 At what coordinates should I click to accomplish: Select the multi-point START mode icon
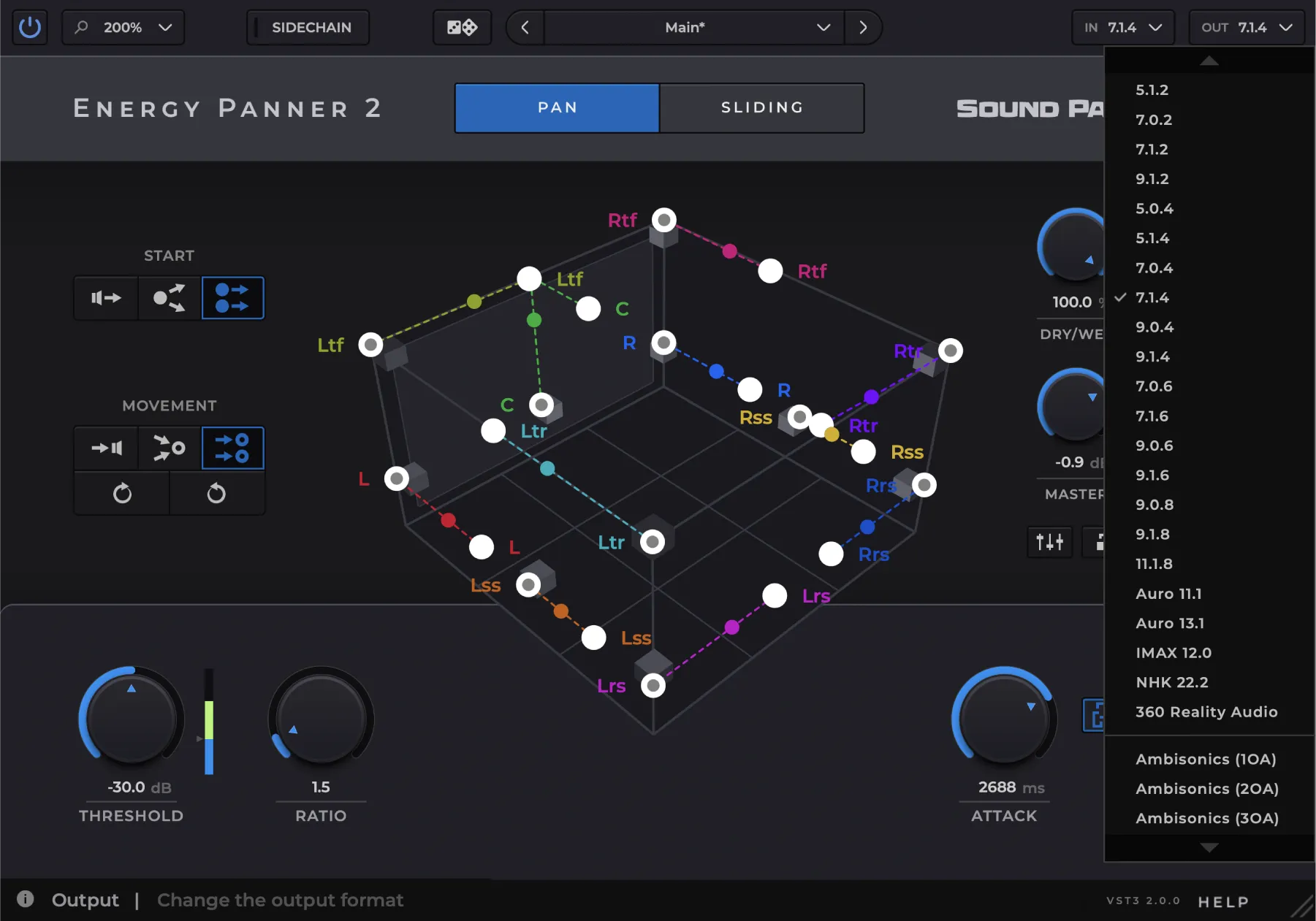[x=232, y=298]
